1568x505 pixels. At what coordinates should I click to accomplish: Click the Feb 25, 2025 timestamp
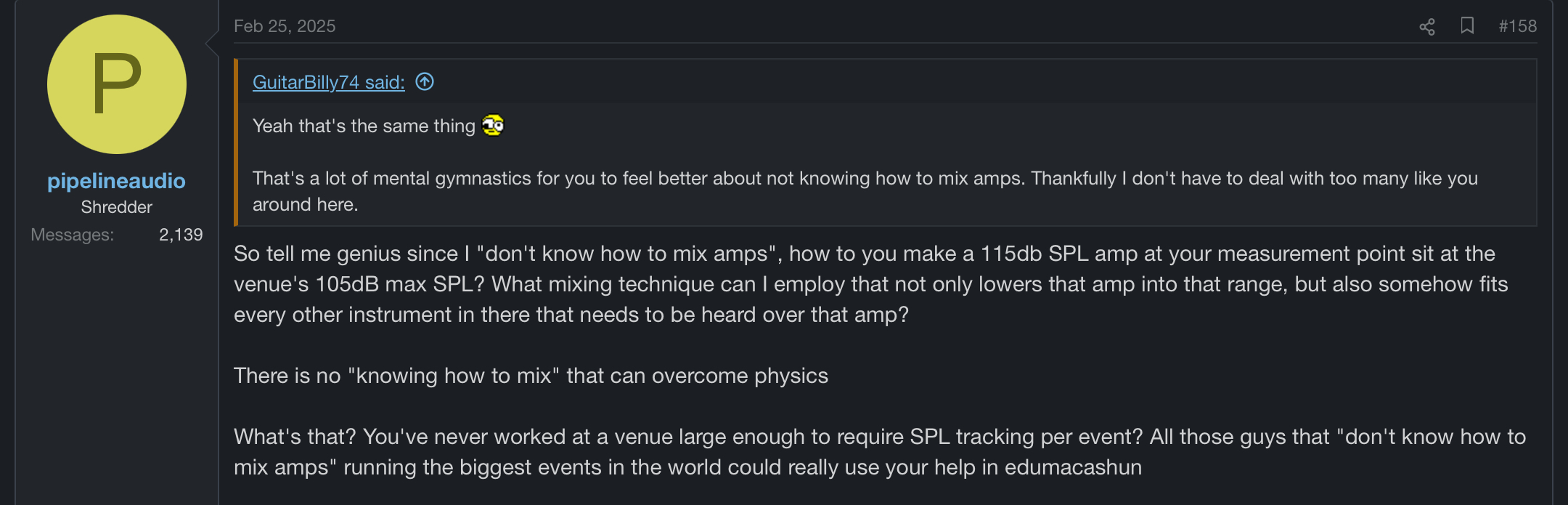(x=285, y=26)
